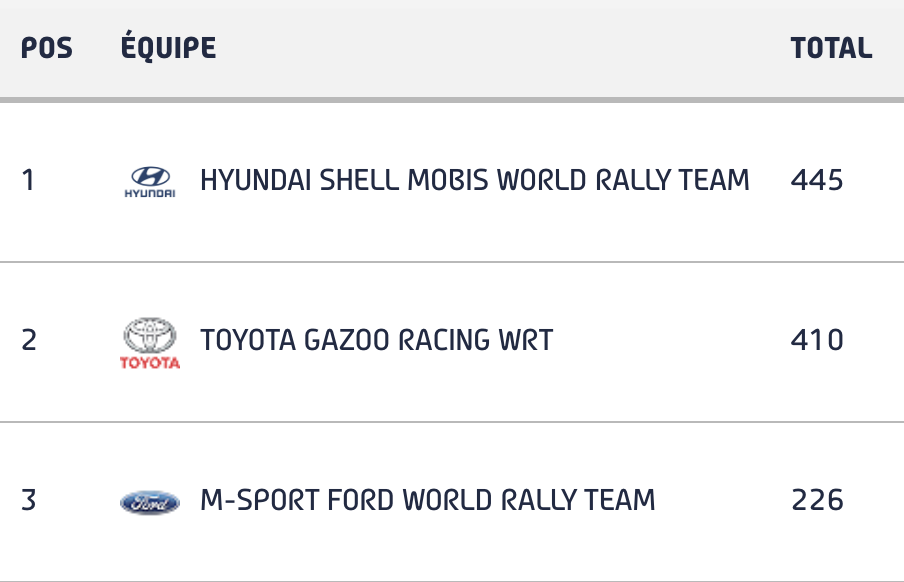Click position number 3 in table
904x582 pixels.
pyautogui.click(x=29, y=500)
